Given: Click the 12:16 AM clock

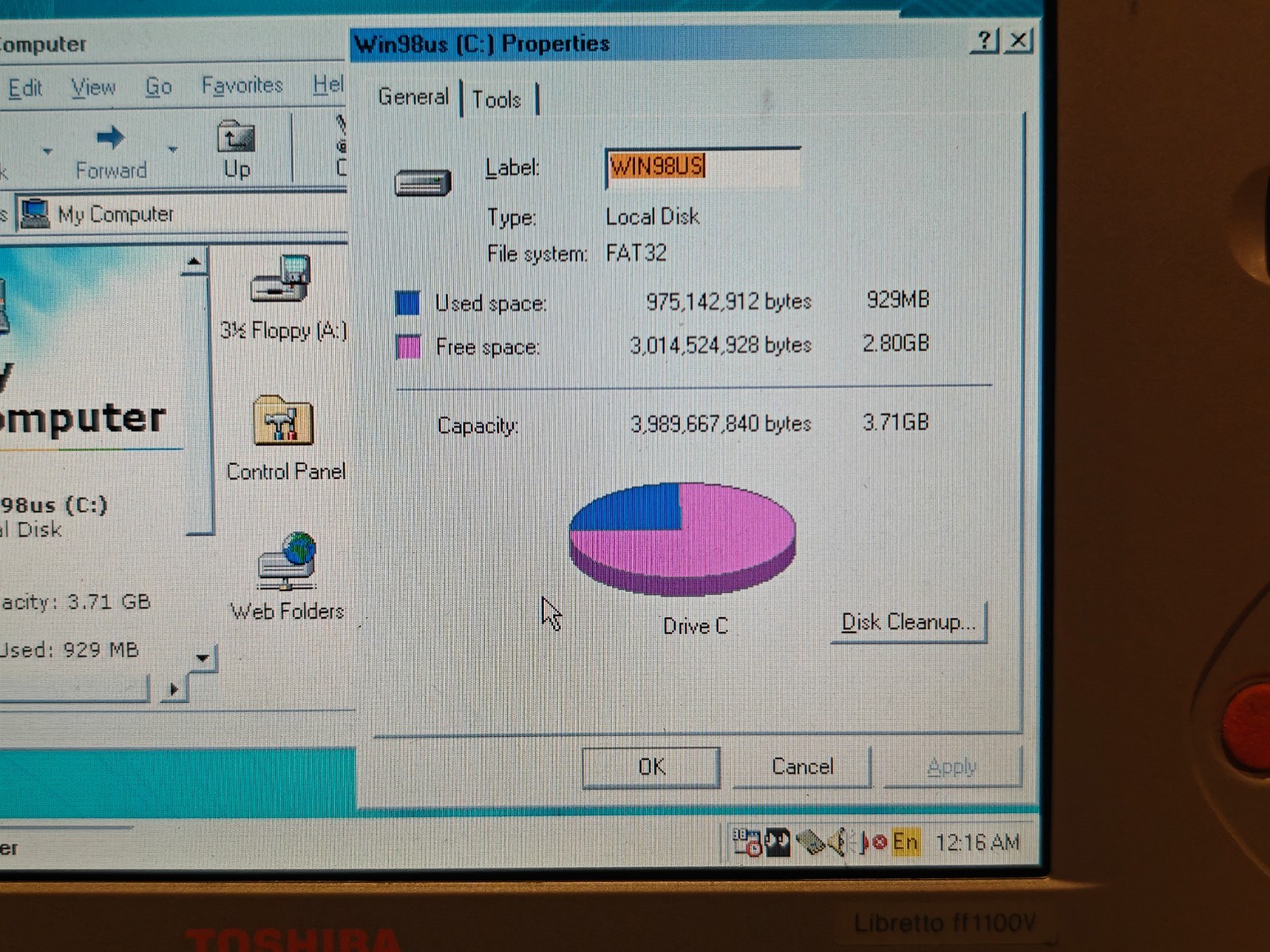Looking at the screenshot, I should pyautogui.click(x=977, y=843).
